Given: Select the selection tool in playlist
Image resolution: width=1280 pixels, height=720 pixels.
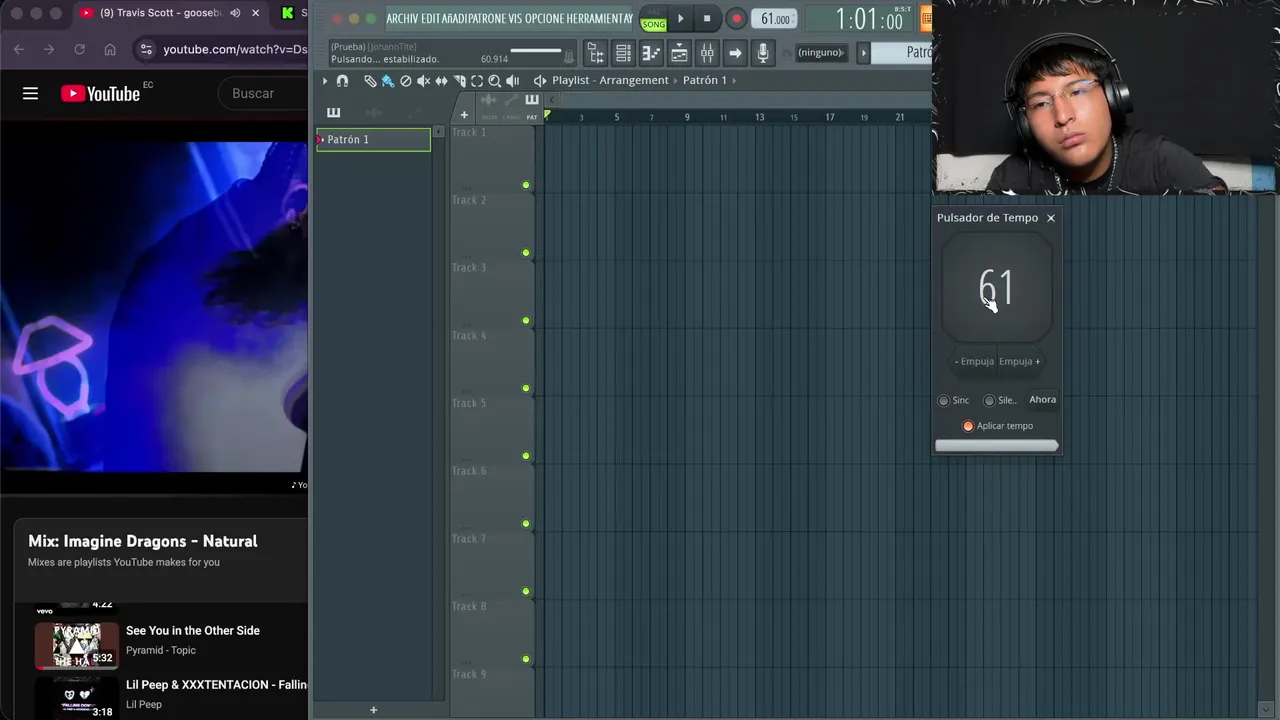Looking at the screenshot, I should (x=477, y=81).
